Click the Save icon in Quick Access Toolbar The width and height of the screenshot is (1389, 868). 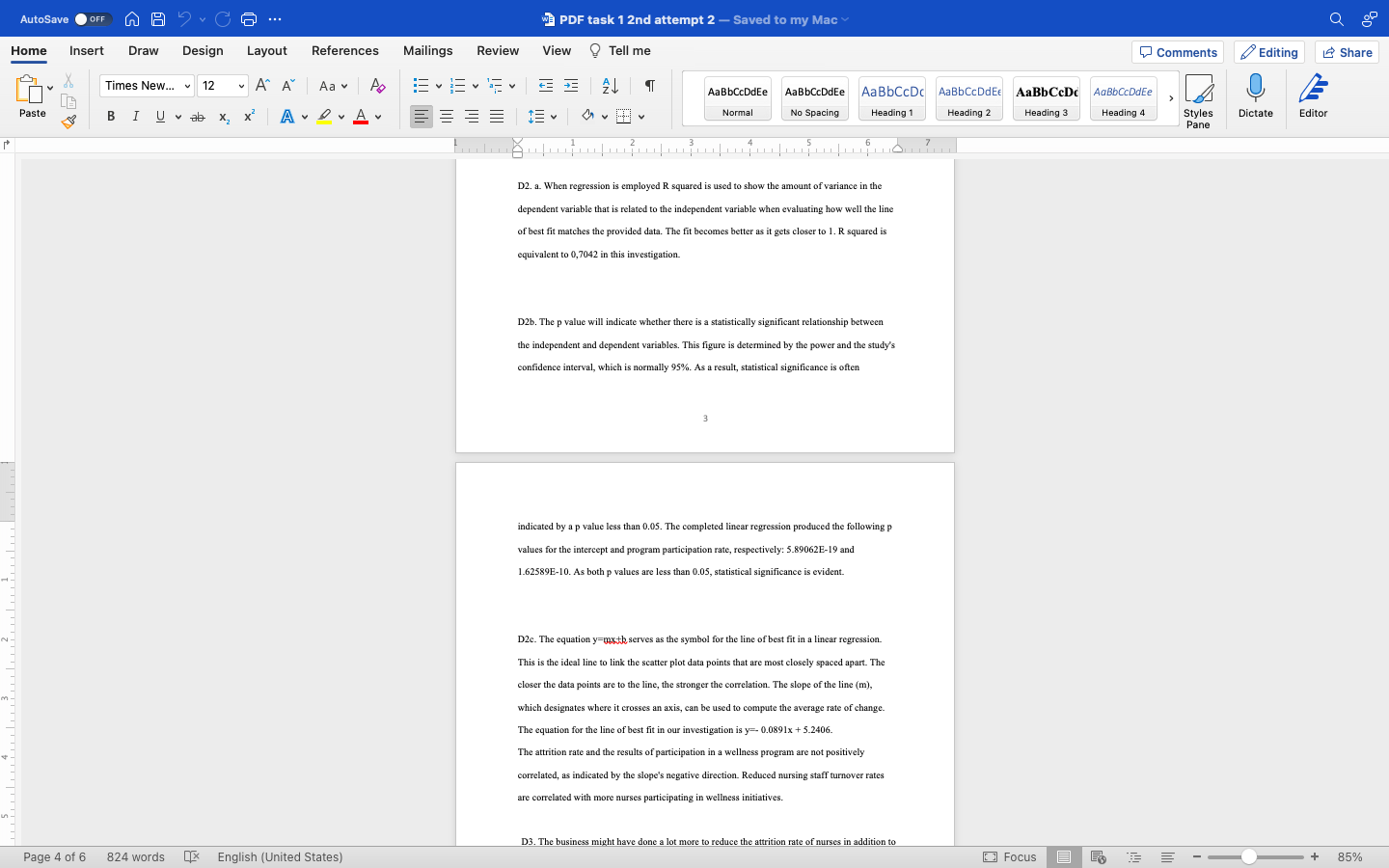(157, 18)
